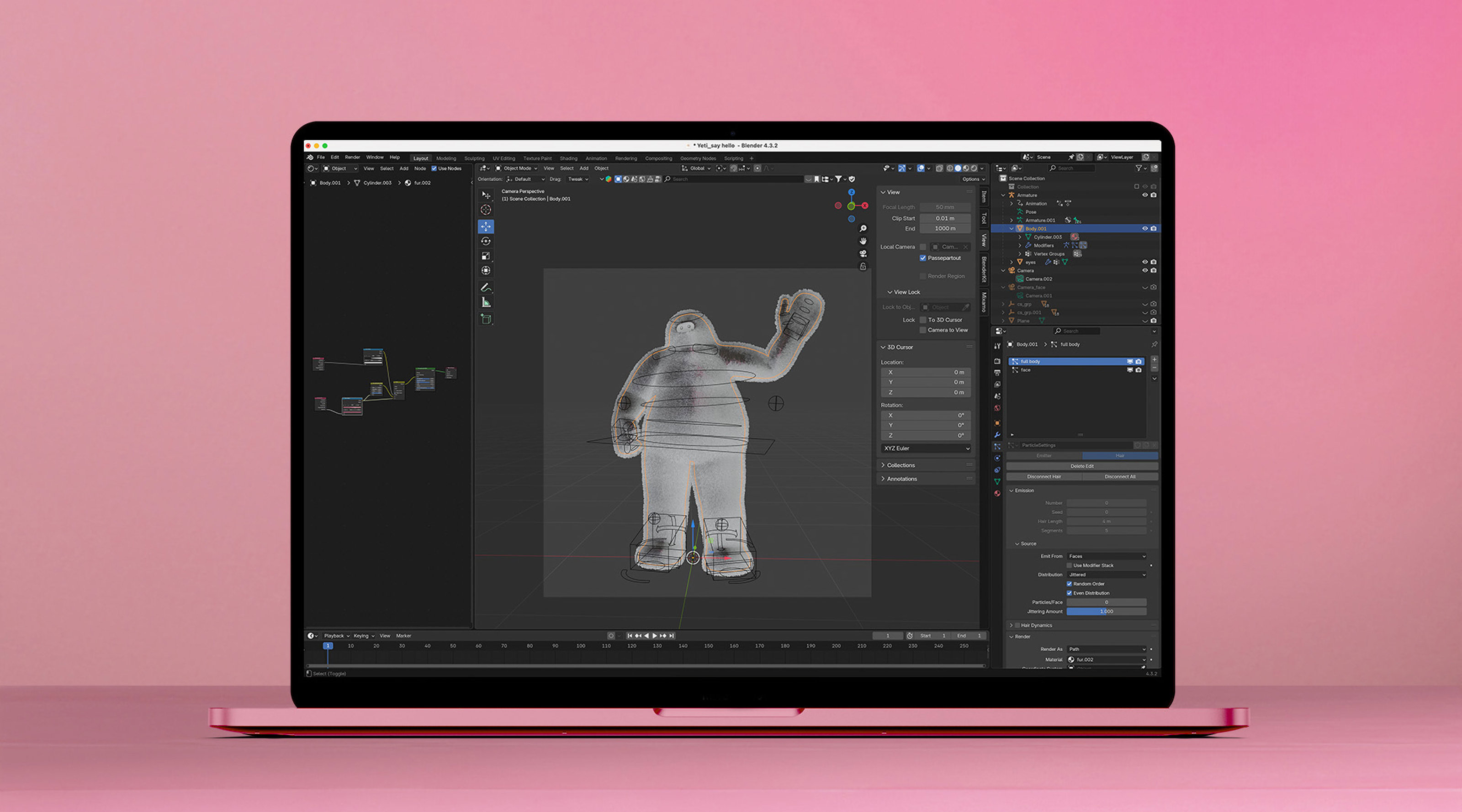Viewport: 1462px width, 812px height.
Task: Select the Annotate pencil tool
Action: click(486, 287)
